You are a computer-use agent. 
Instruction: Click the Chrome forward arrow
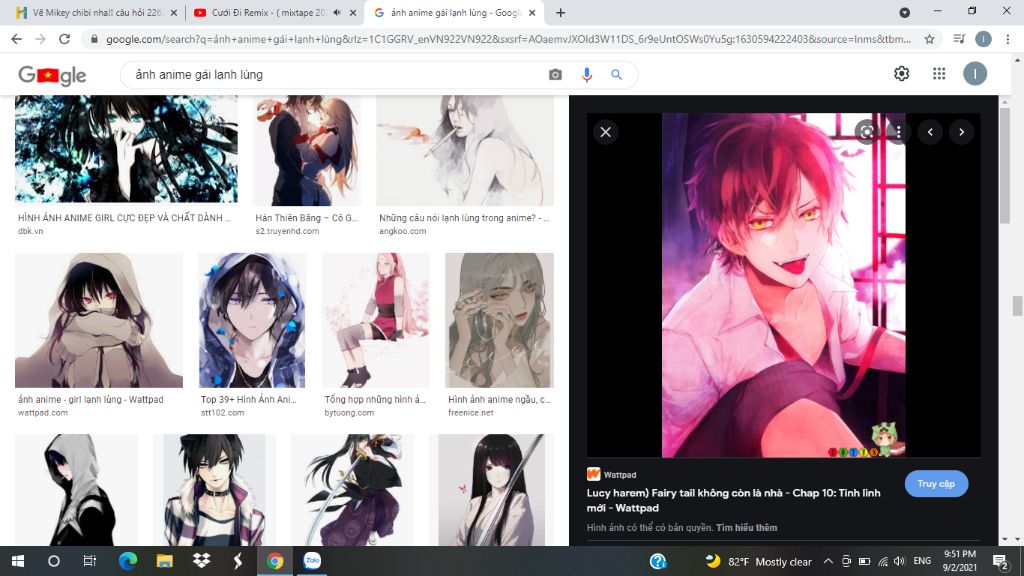point(40,39)
